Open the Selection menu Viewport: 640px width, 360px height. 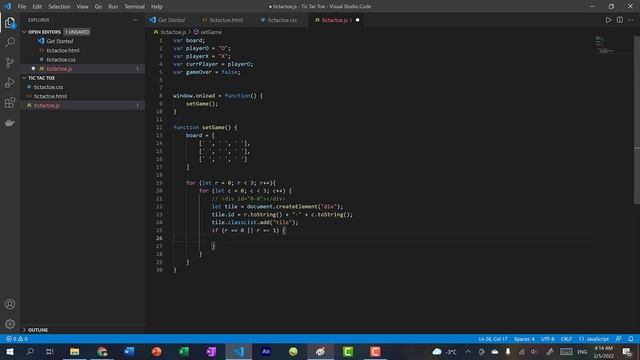tap(59, 7)
